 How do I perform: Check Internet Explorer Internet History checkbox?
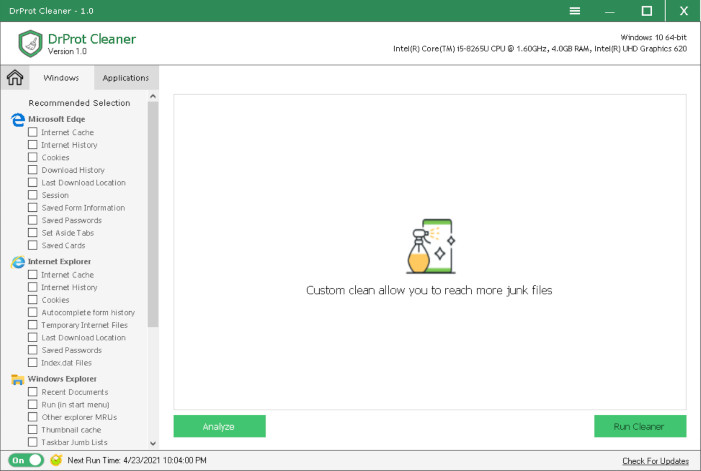(x=33, y=286)
